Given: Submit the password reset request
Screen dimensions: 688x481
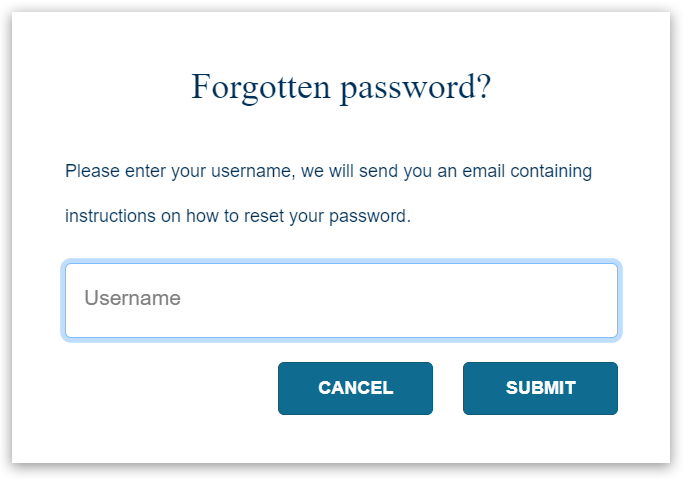Looking at the screenshot, I should pyautogui.click(x=540, y=388).
